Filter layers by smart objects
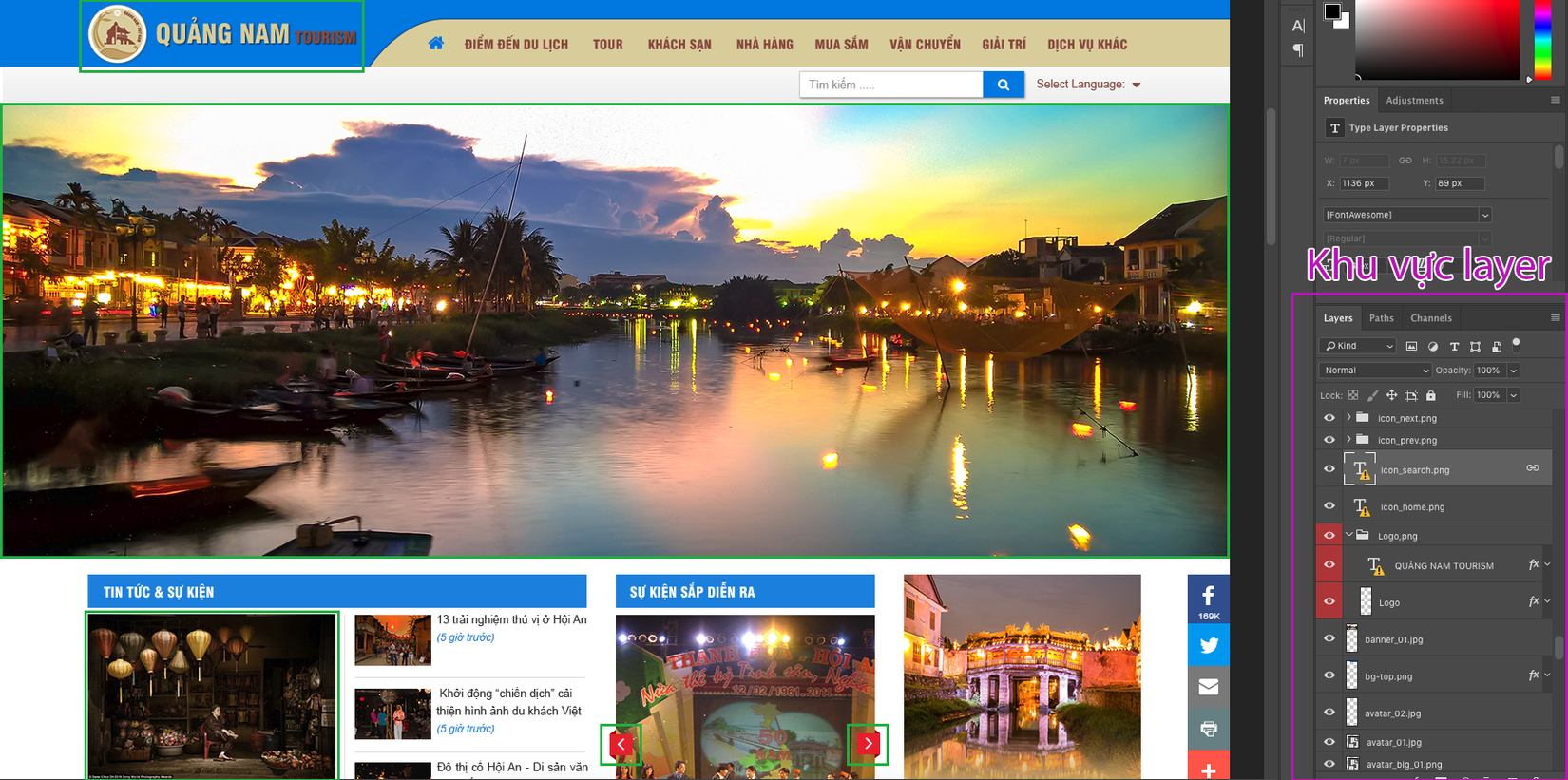 click(x=1497, y=347)
